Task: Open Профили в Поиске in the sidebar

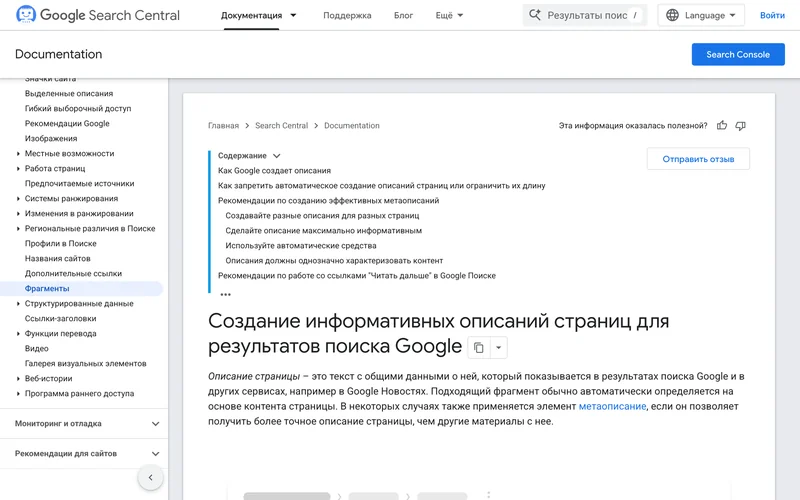Action: pyautogui.click(x=61, y=243)
